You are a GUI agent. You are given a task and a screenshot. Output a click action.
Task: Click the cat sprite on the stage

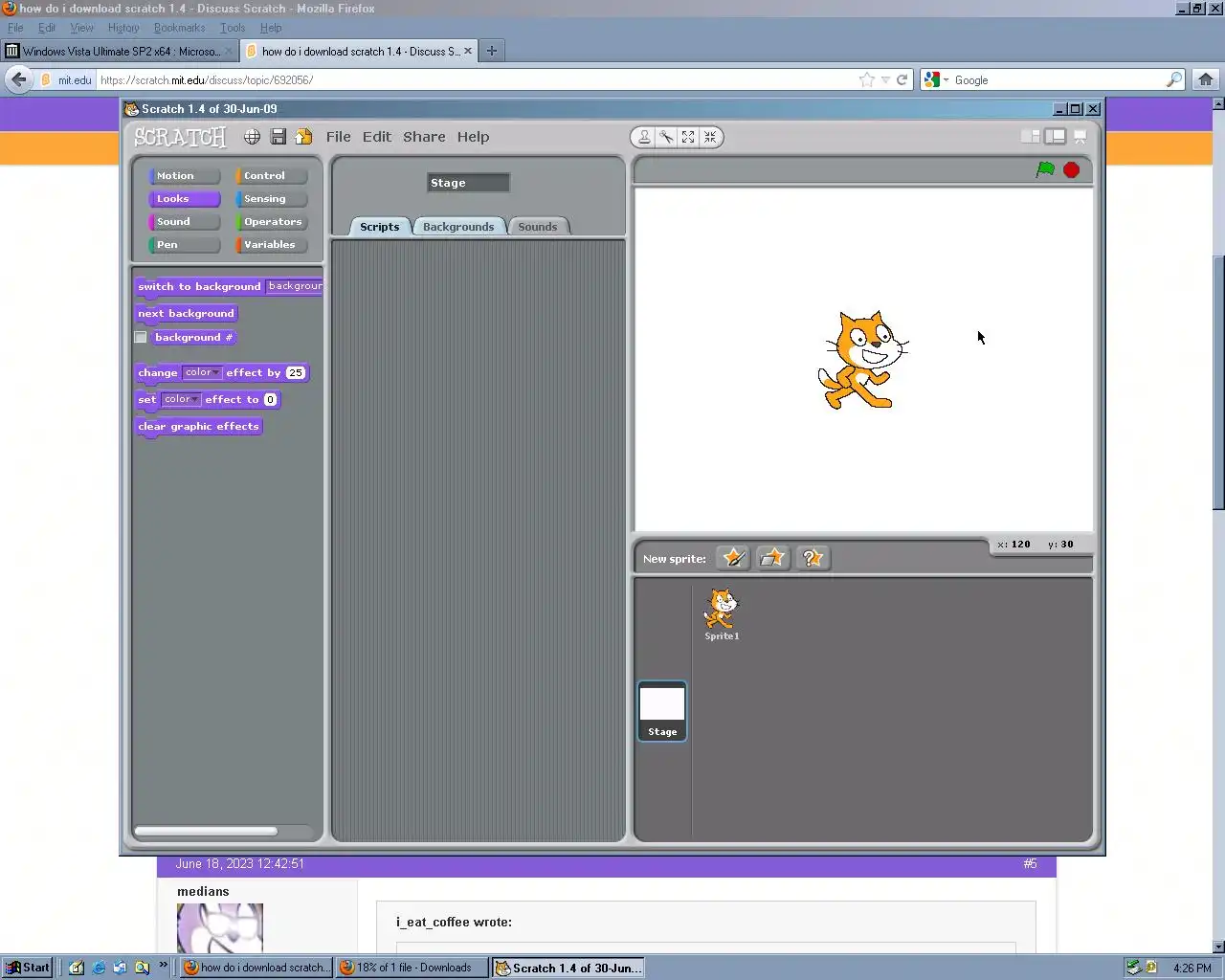[861, 360]
